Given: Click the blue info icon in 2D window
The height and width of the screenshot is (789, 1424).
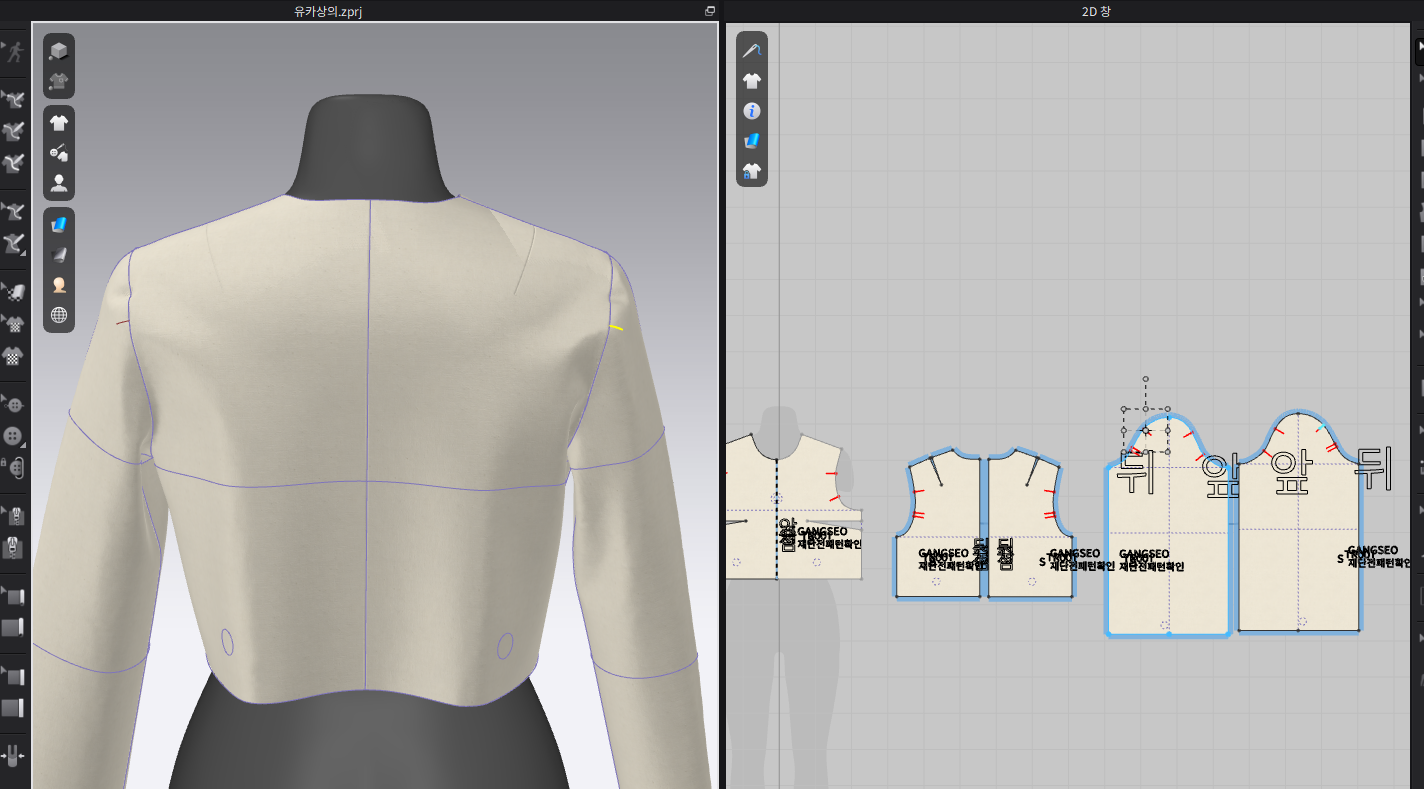Looking at the screenshot, I should pyautogui.click(x=752, y=111).
